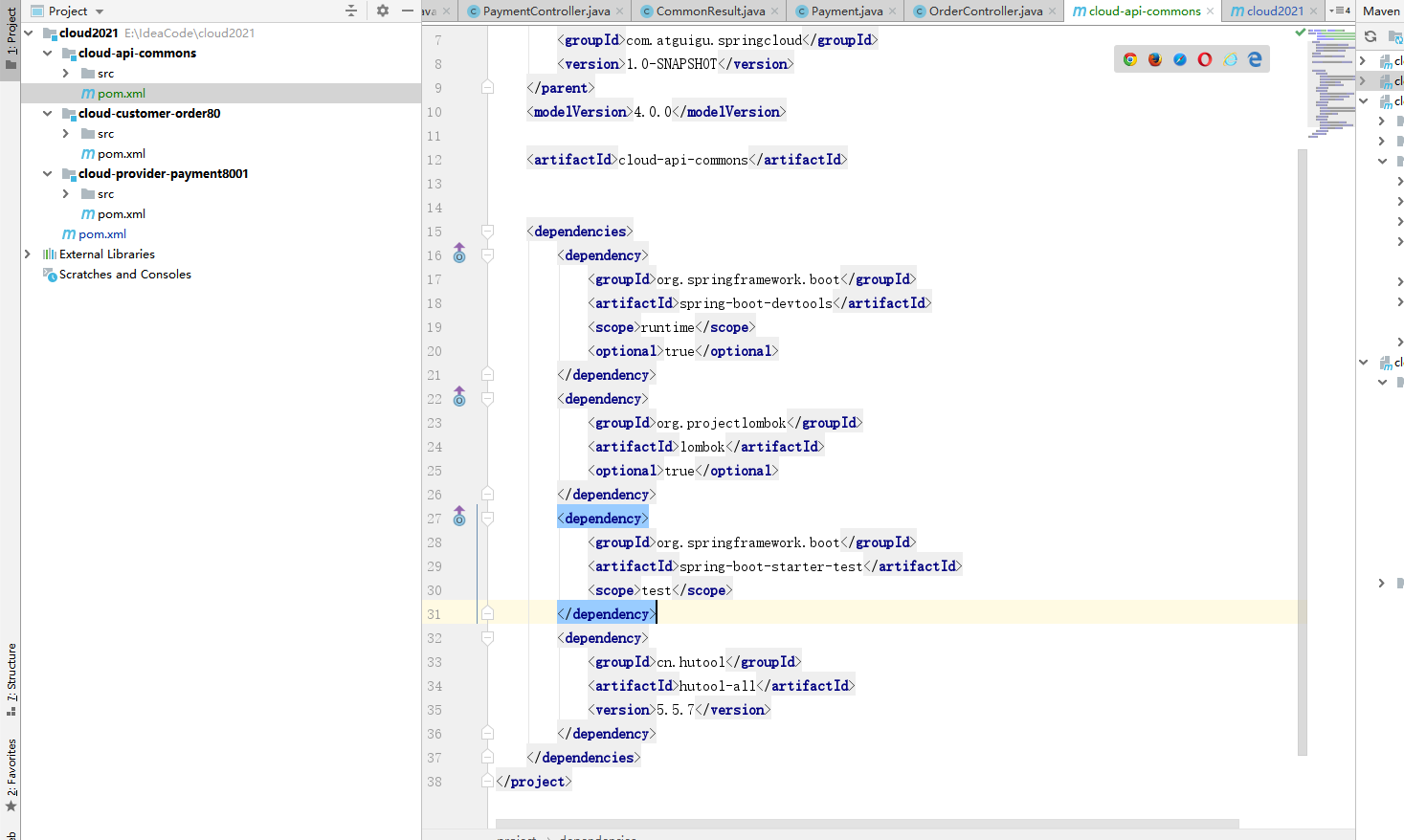Viewport: 1404px width, 840px height.
Task: Select pom.xml under cloud-provider-payment8001
Action: (121, 213)
